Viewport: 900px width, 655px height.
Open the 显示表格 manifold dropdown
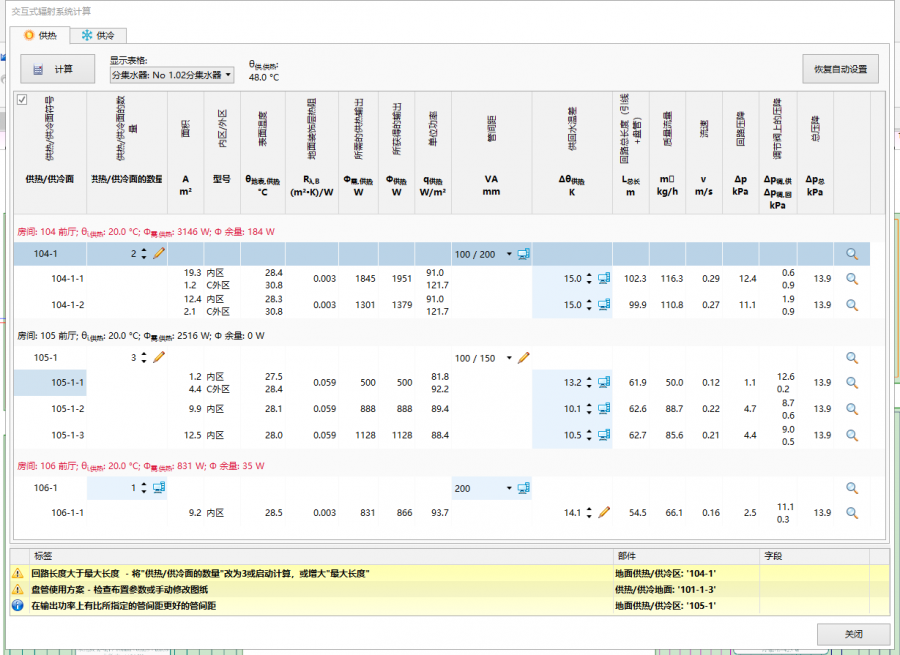pyautogui.click(x=171, y=75)
